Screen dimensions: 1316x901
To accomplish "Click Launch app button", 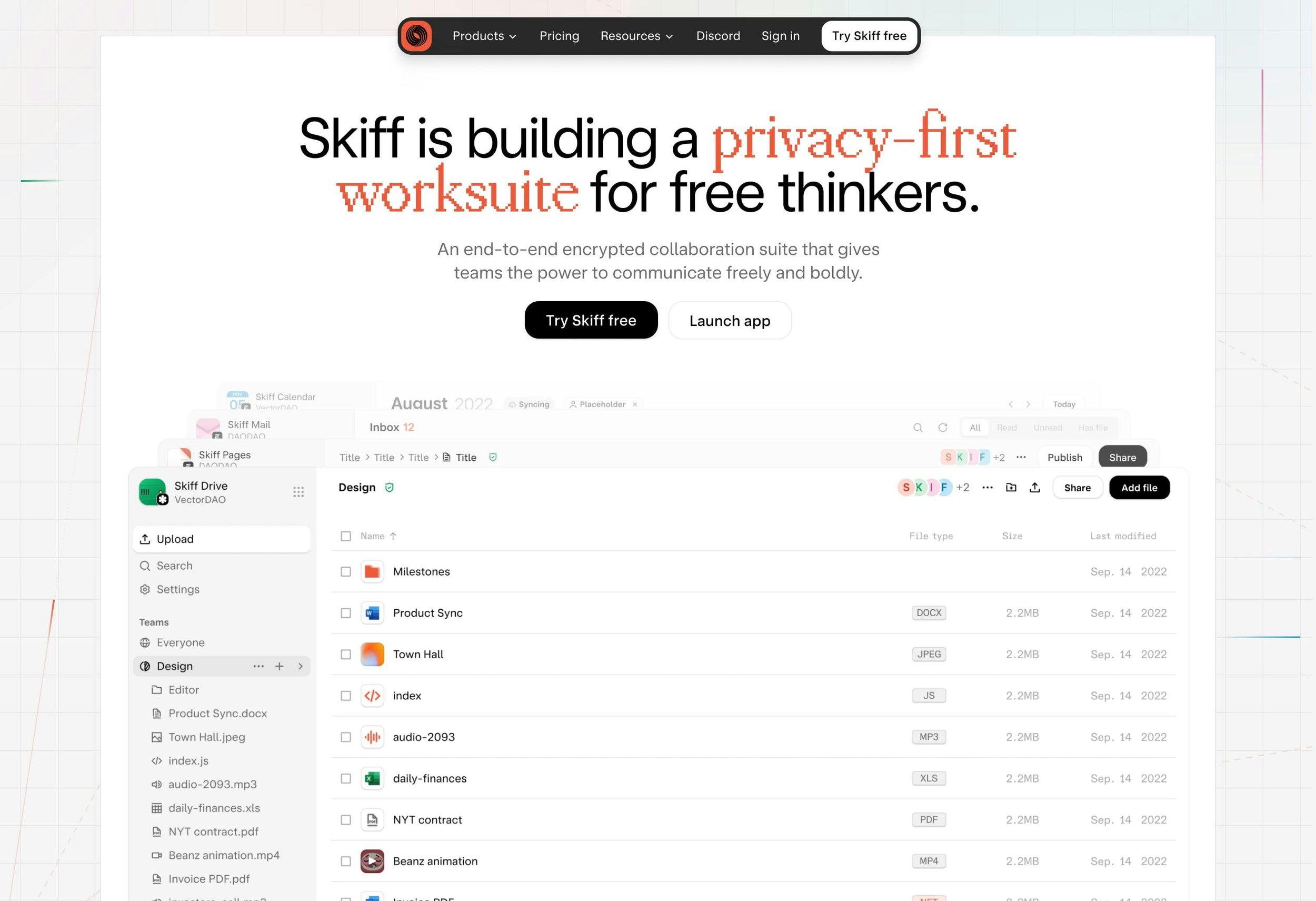I will click(730, 320).
